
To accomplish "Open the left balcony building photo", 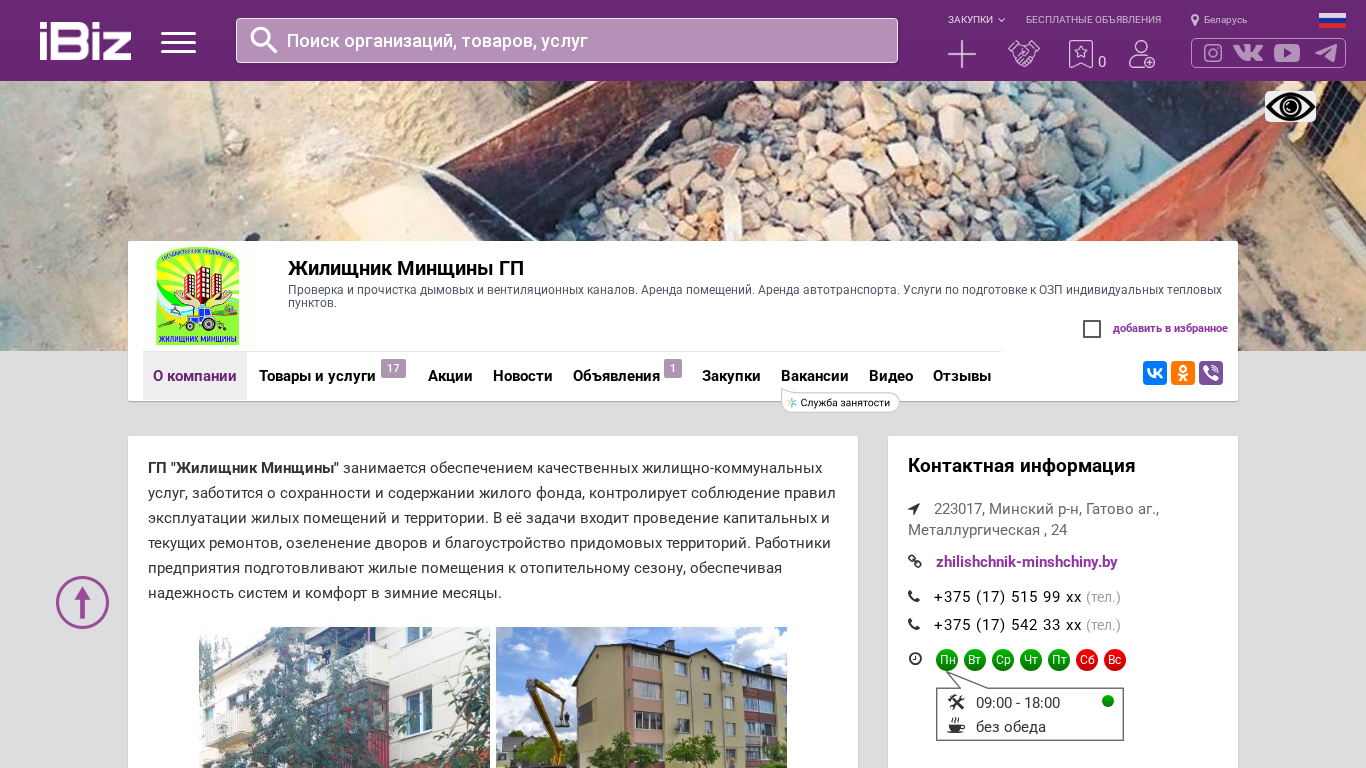I will pos(344,697).
